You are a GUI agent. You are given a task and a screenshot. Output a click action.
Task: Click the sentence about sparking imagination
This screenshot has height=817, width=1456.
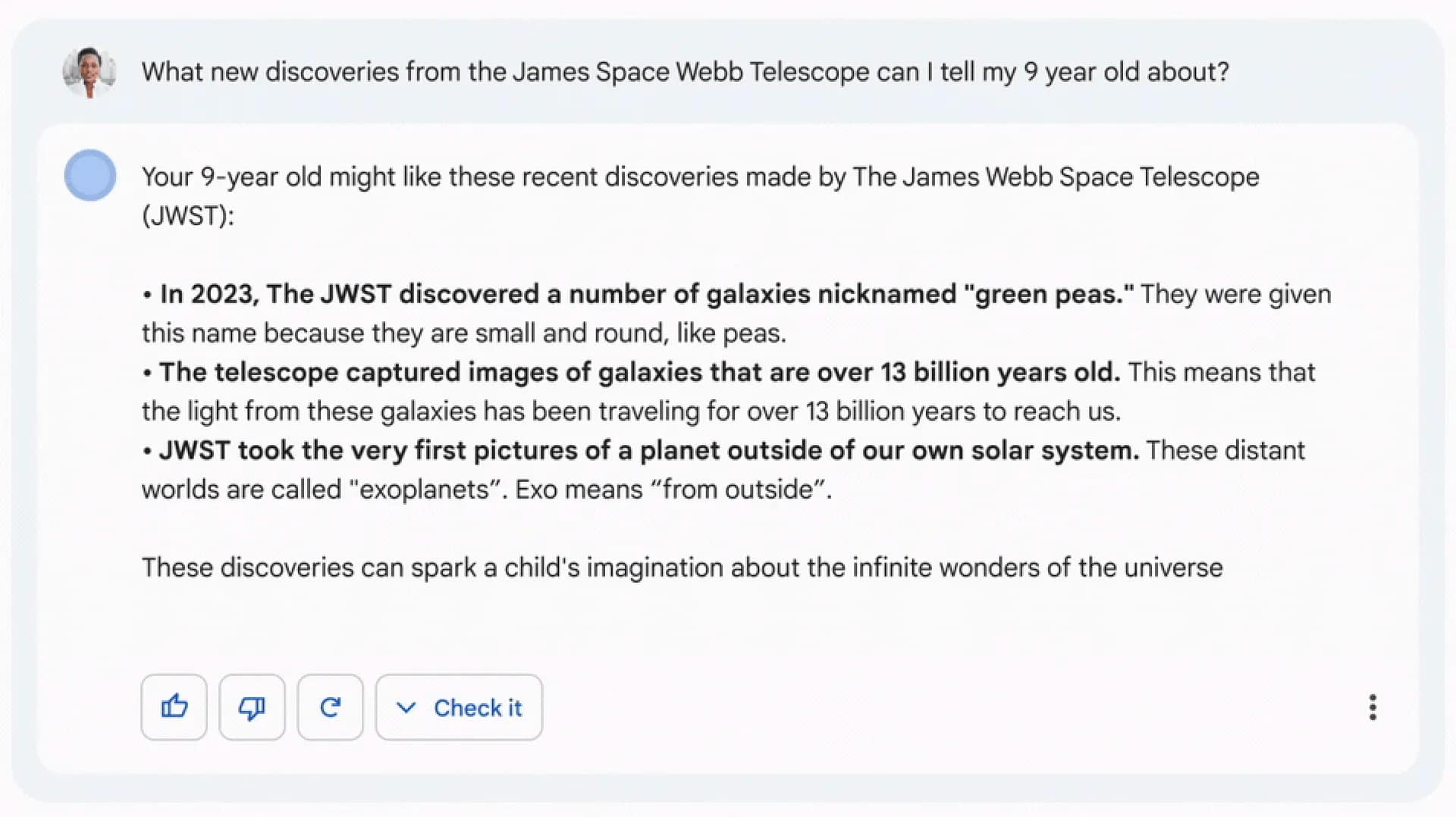(x=681, y=566)
